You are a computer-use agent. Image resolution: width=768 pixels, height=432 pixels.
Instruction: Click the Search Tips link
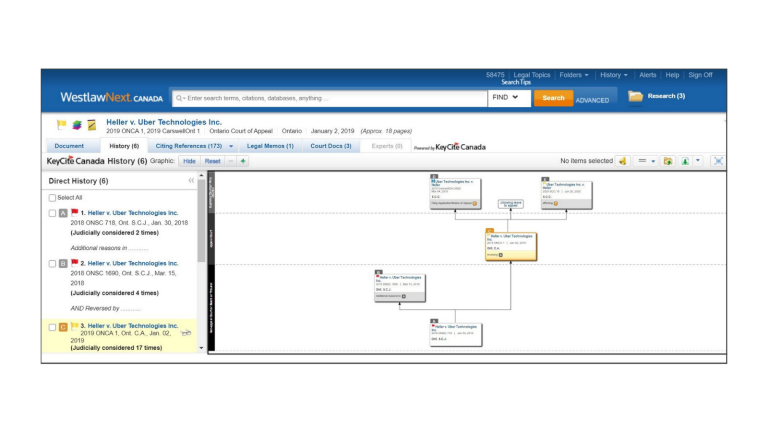pyautogui.click(x=516, y=82)
